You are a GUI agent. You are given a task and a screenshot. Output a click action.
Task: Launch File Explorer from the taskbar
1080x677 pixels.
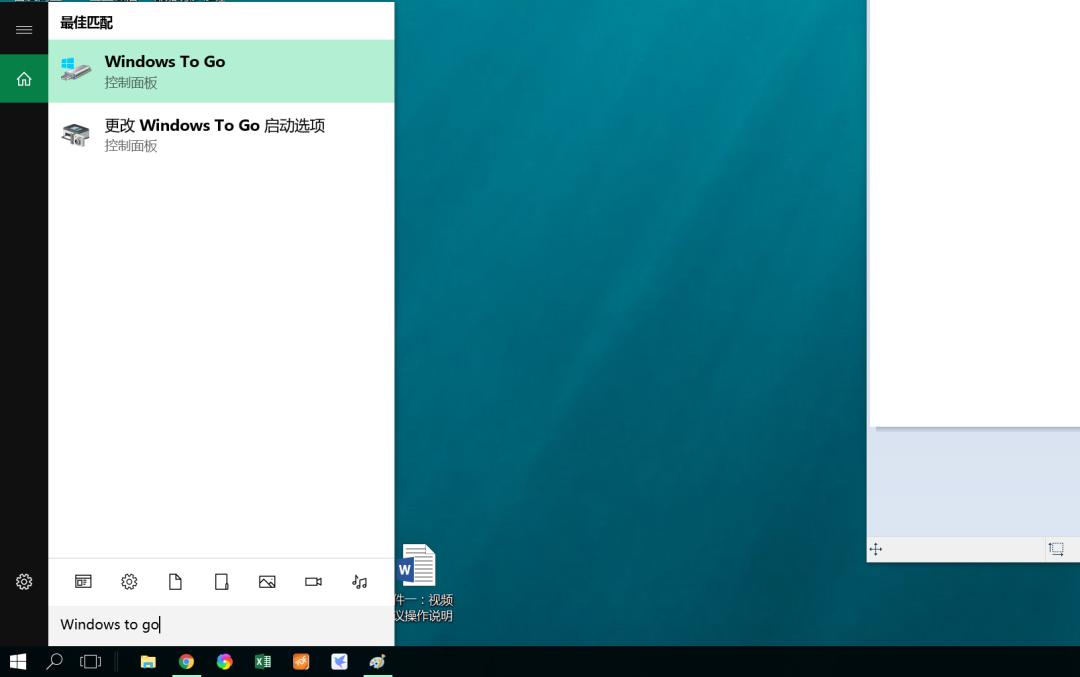pos(148,661)
